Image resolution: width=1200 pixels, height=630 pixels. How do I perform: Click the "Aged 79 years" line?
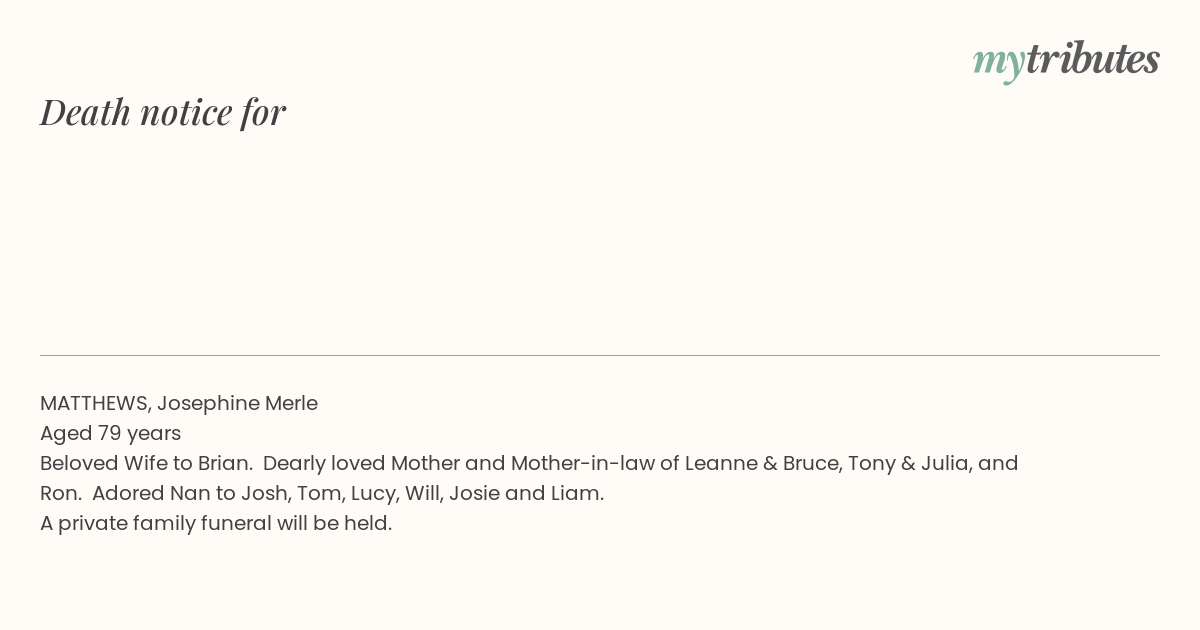click(x=110, y=434)
